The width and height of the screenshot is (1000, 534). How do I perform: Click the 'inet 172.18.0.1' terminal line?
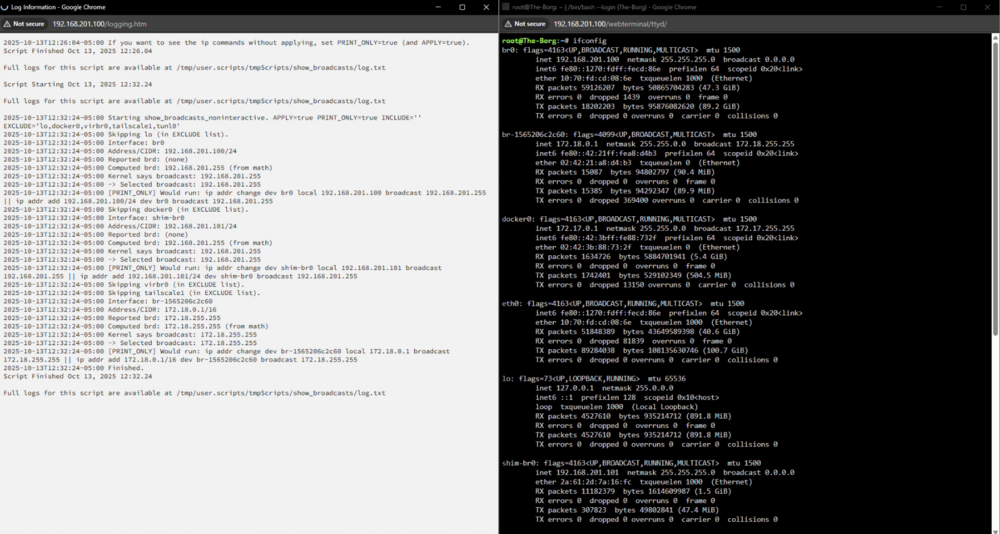pyautogui.click(x=665, y=144)
